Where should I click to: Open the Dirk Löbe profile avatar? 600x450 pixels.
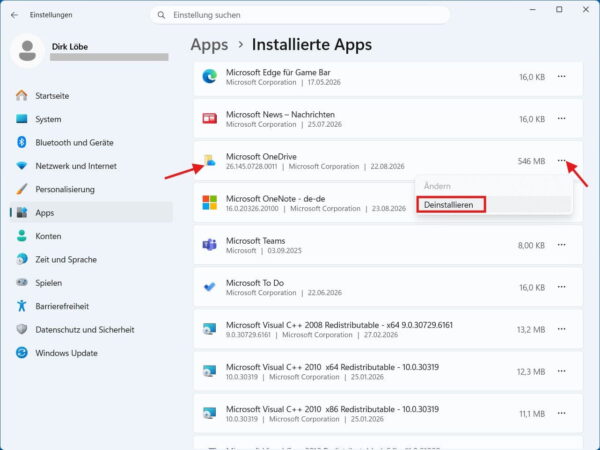[27, 51]
